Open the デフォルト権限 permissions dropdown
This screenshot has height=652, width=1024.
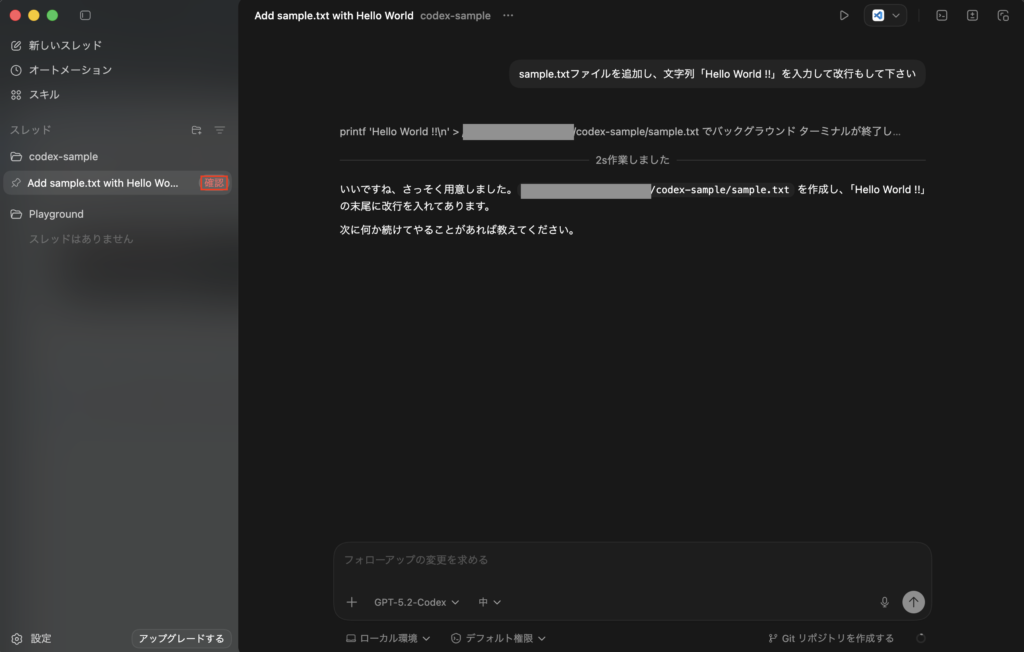(498, 638)
